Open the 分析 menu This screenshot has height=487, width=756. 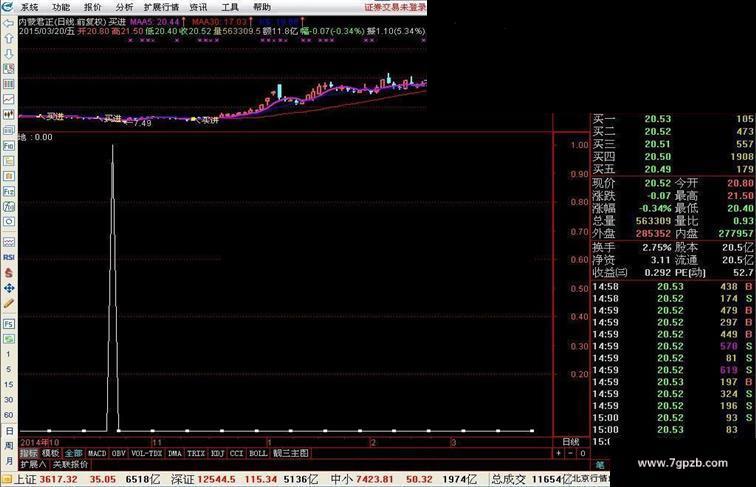pyautogui.click(x=124, y=7)
